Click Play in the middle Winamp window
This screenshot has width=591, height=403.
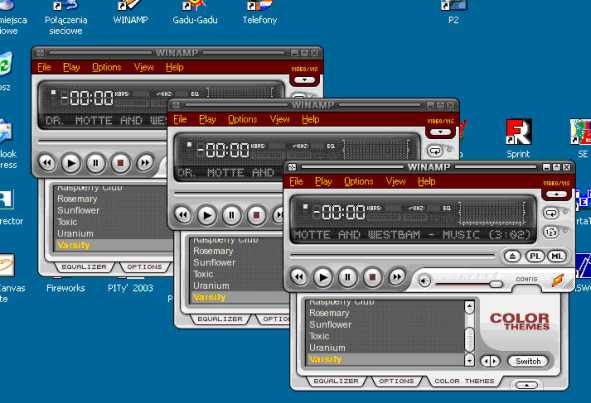tap(207, 215)
